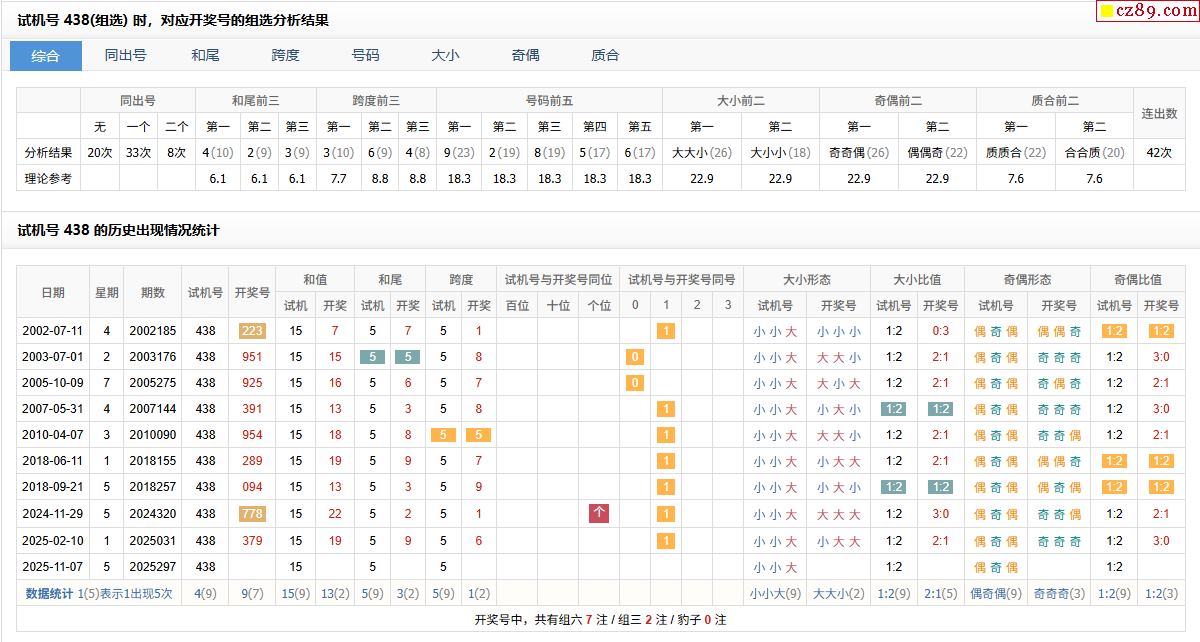The image size is (1200, 642).
Task: Go to the 号码 tab
Action: coord(365,56)
